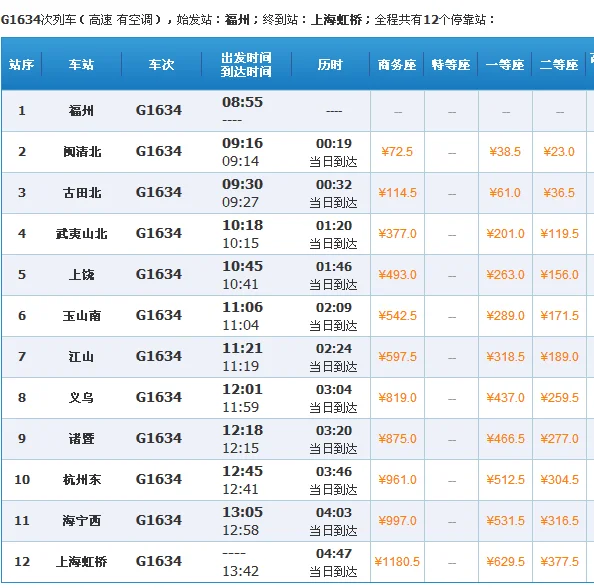
Task: Click duration 03:46
Action: (x=334, y=471)
